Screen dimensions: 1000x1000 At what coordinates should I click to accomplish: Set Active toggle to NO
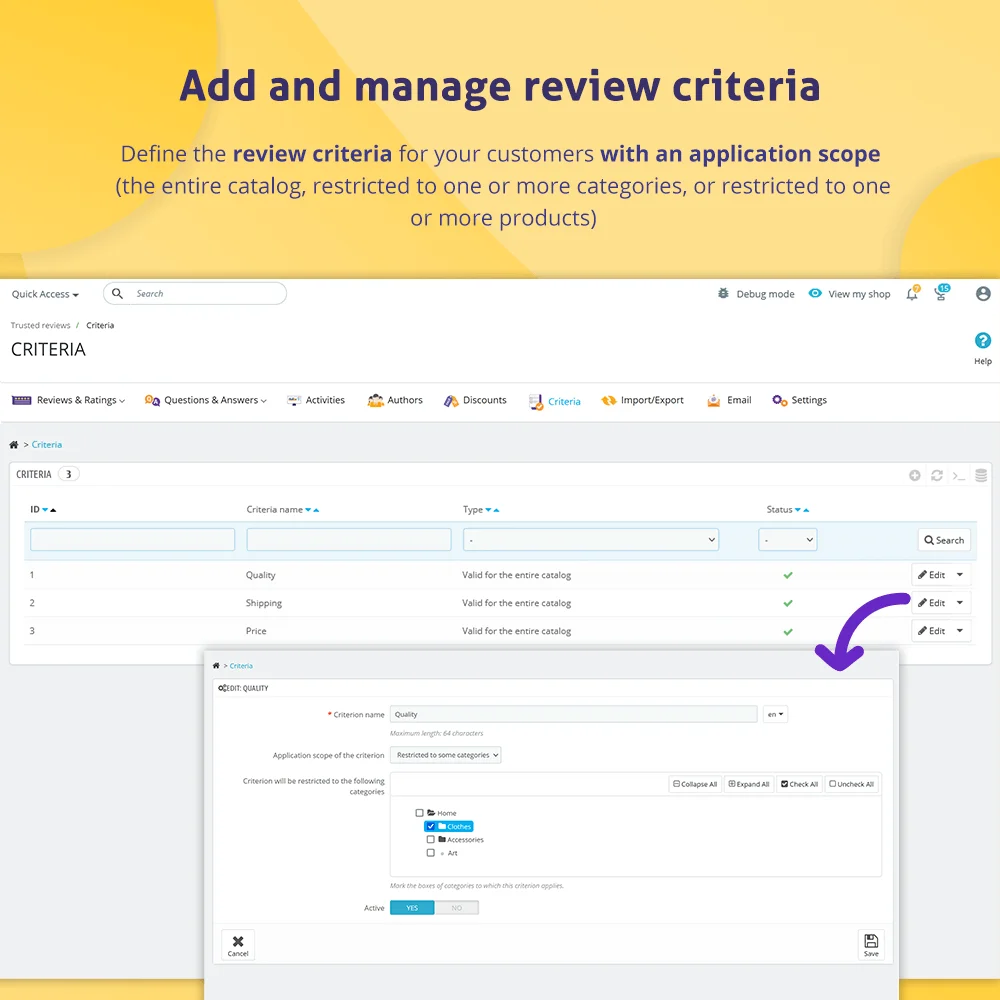coord(457,907)
